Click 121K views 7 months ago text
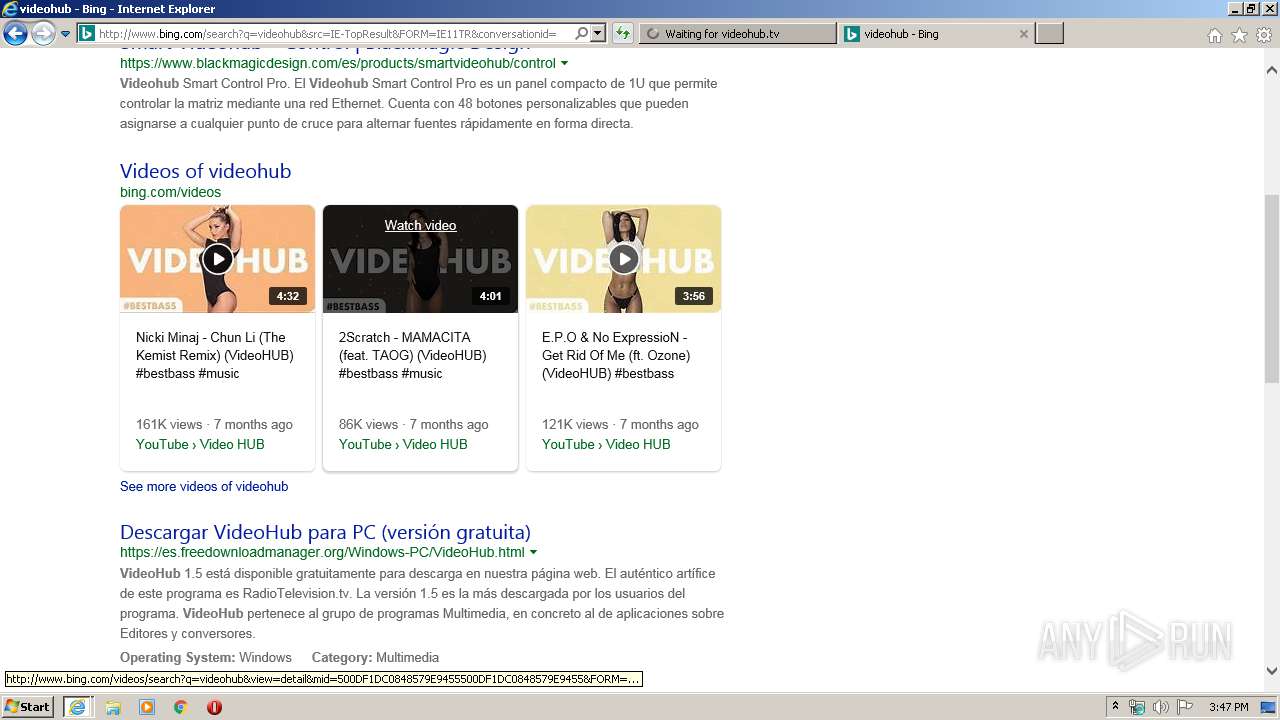 point(620,424)
